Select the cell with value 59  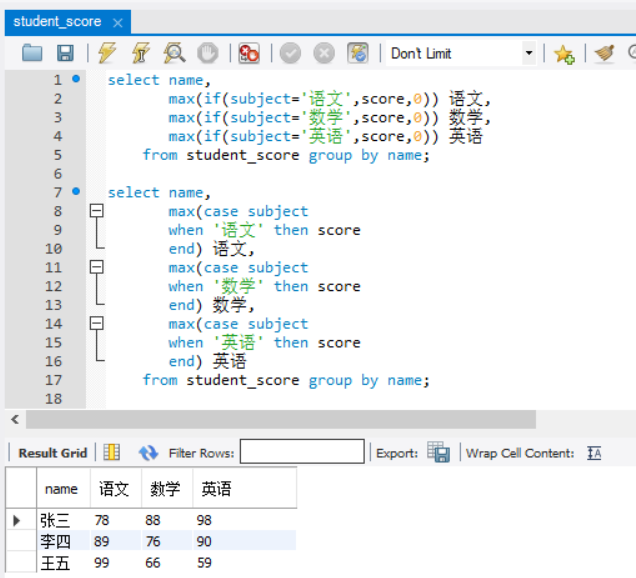pos(245,563)
